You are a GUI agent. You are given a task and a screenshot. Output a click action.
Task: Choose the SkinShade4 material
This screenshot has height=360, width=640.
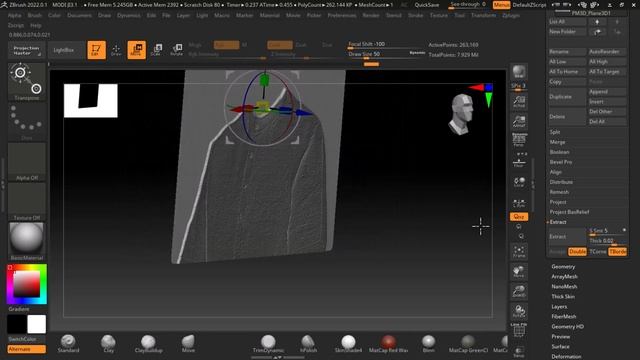pyautogui.click(x=348, y=344)
